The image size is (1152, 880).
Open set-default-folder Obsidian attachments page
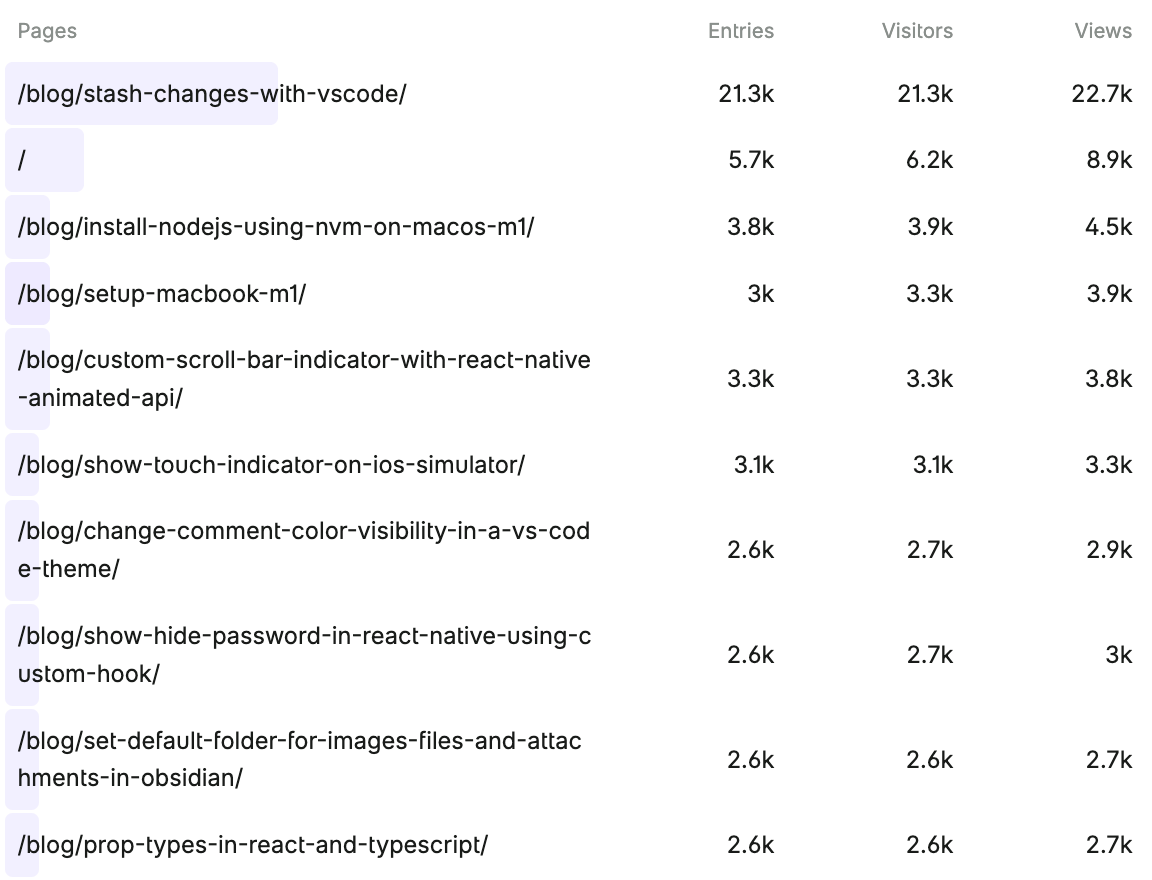tap(300, 759)
